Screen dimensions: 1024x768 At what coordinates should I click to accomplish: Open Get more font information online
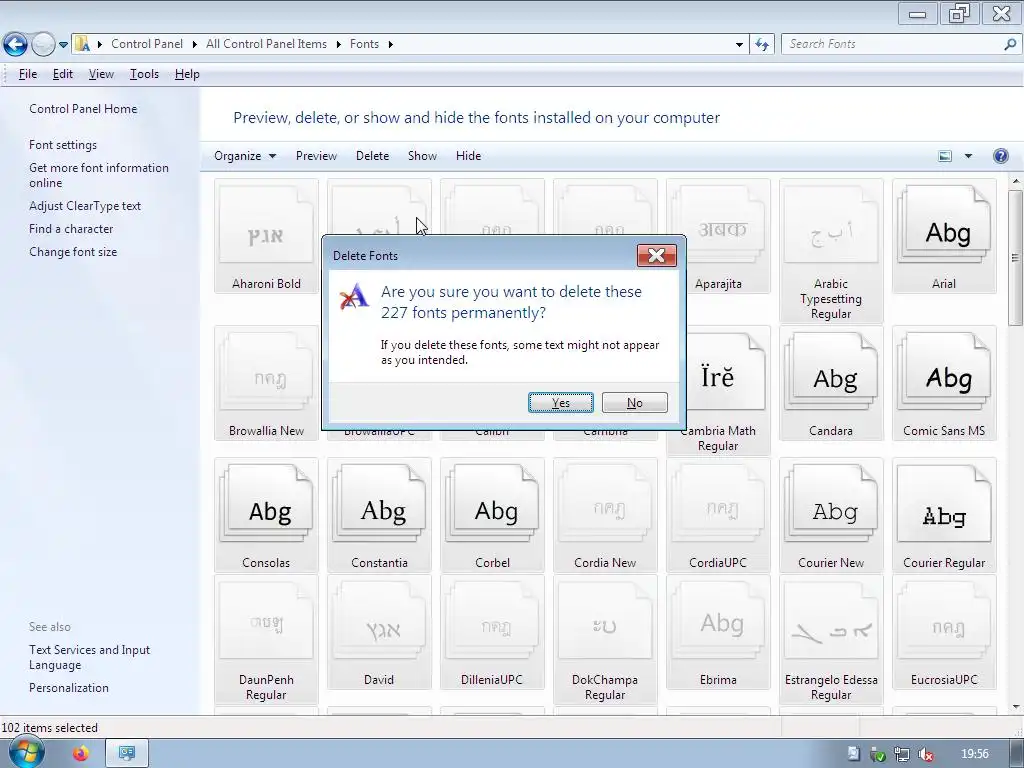tap(99, 175)
